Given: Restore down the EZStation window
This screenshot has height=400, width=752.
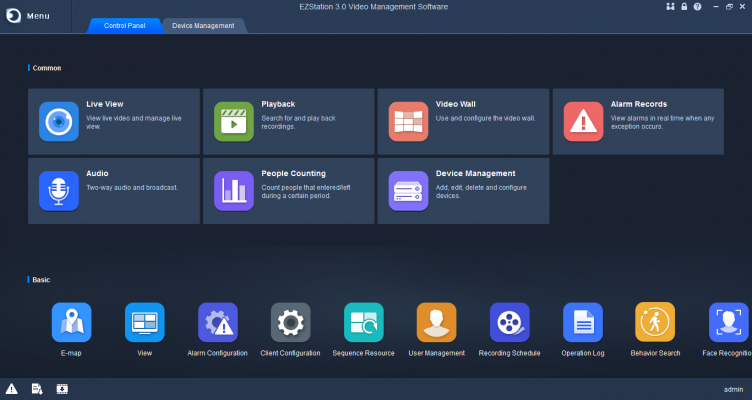Looking at the screenshot, I should point(729,7).
